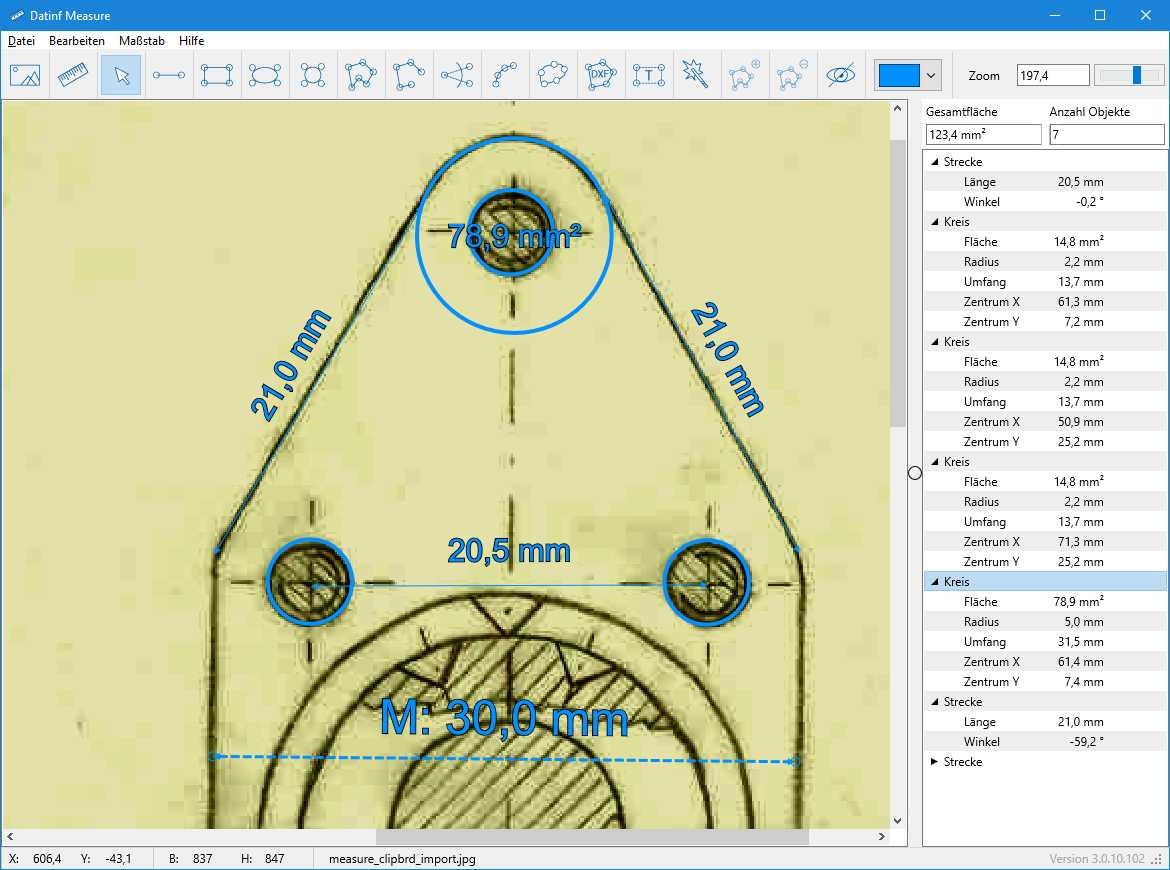Open the color picker dropdown arrow

click(931, 75)
